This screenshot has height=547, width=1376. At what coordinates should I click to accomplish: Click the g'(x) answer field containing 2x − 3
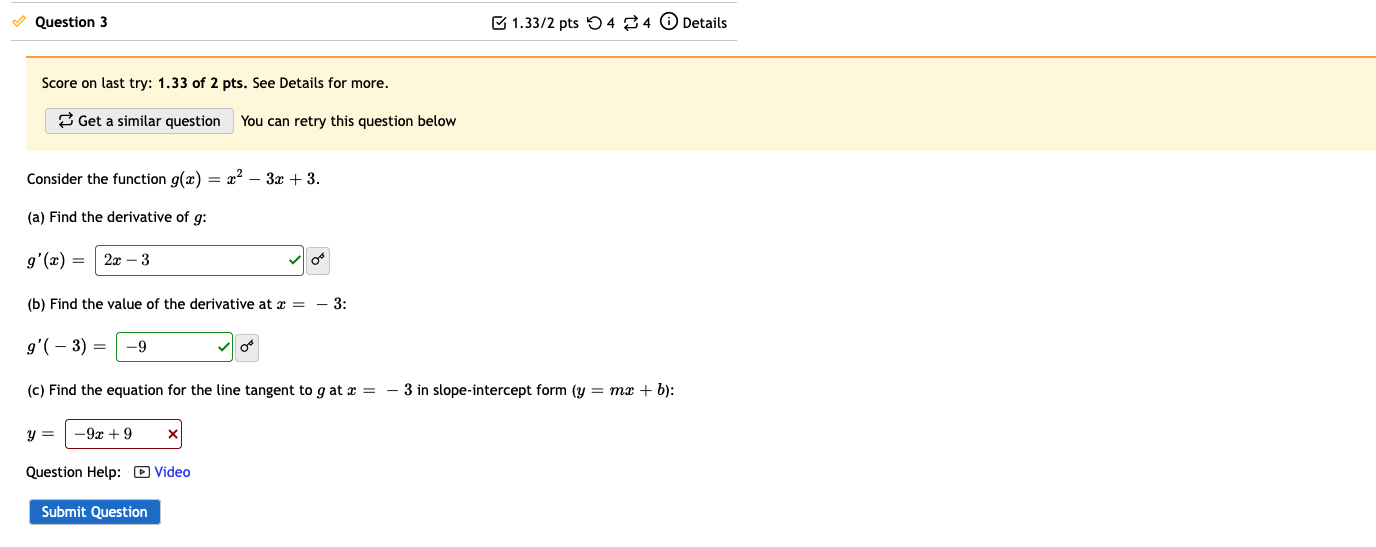coord(200,261)
